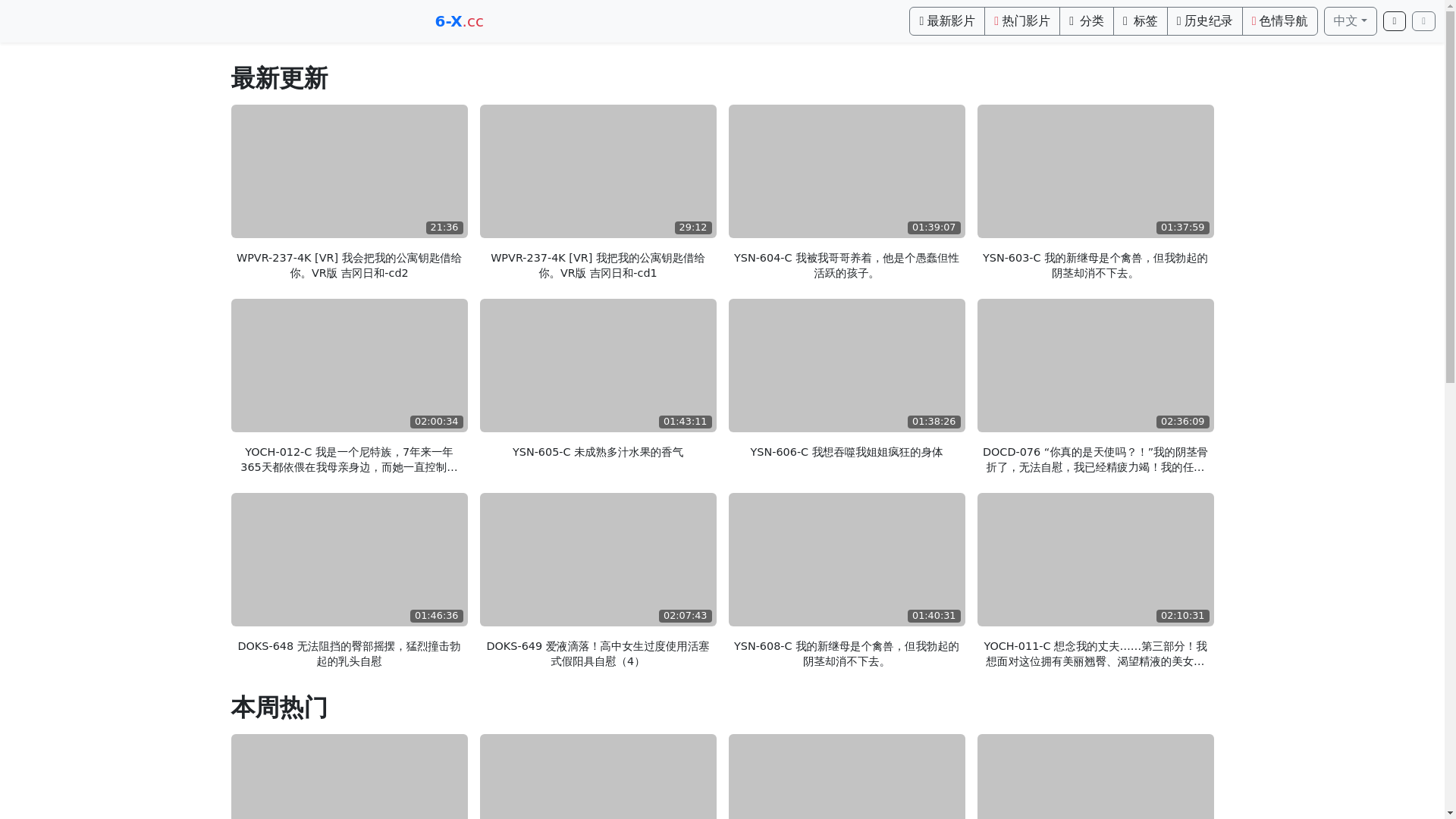Click the light-bordered icon button at far right
This screenshot has width=1456, height=819.
pyautogui.click(x=1423, y=21)
